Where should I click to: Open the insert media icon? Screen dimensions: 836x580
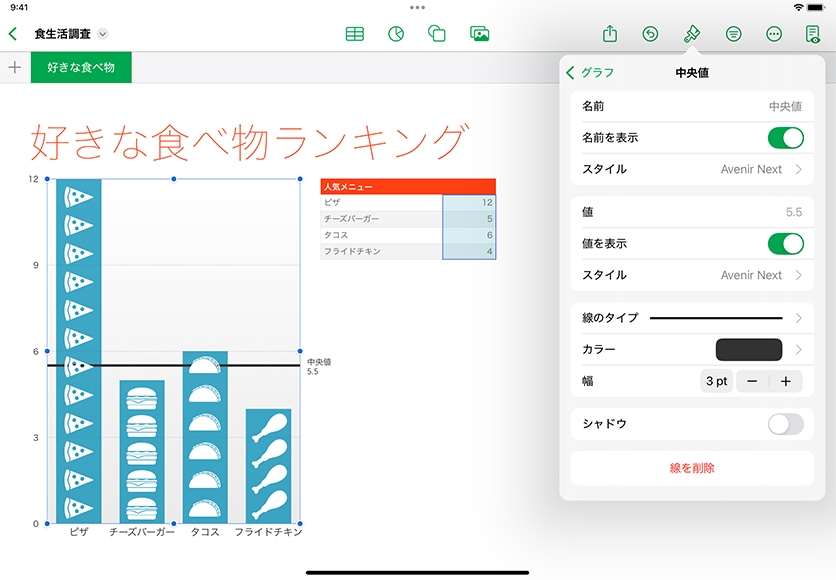coord(479,34)
